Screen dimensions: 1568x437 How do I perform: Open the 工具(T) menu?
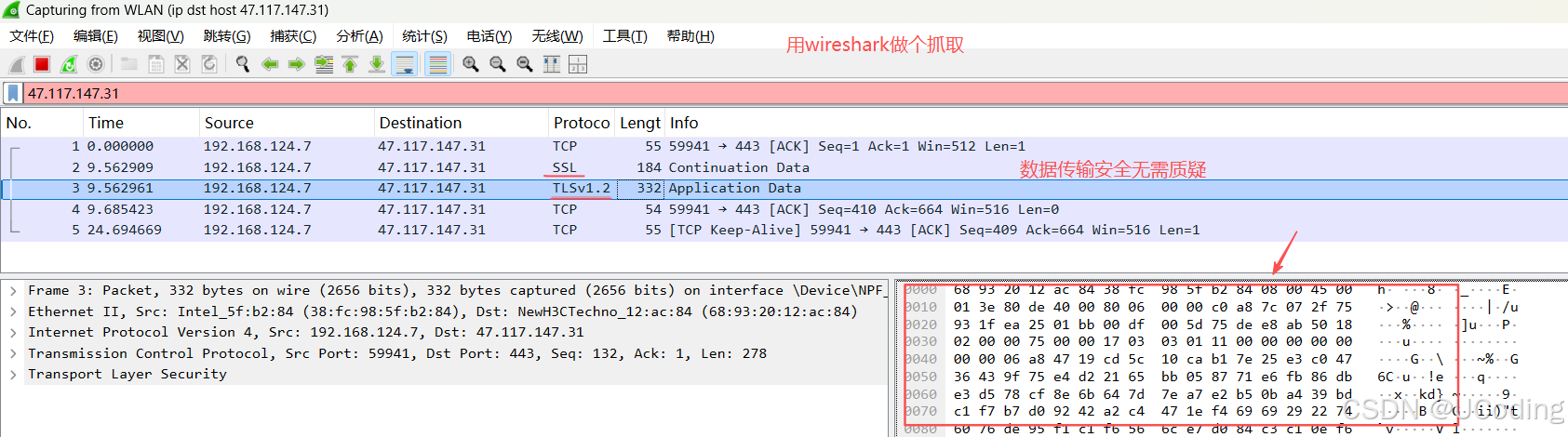624,36
